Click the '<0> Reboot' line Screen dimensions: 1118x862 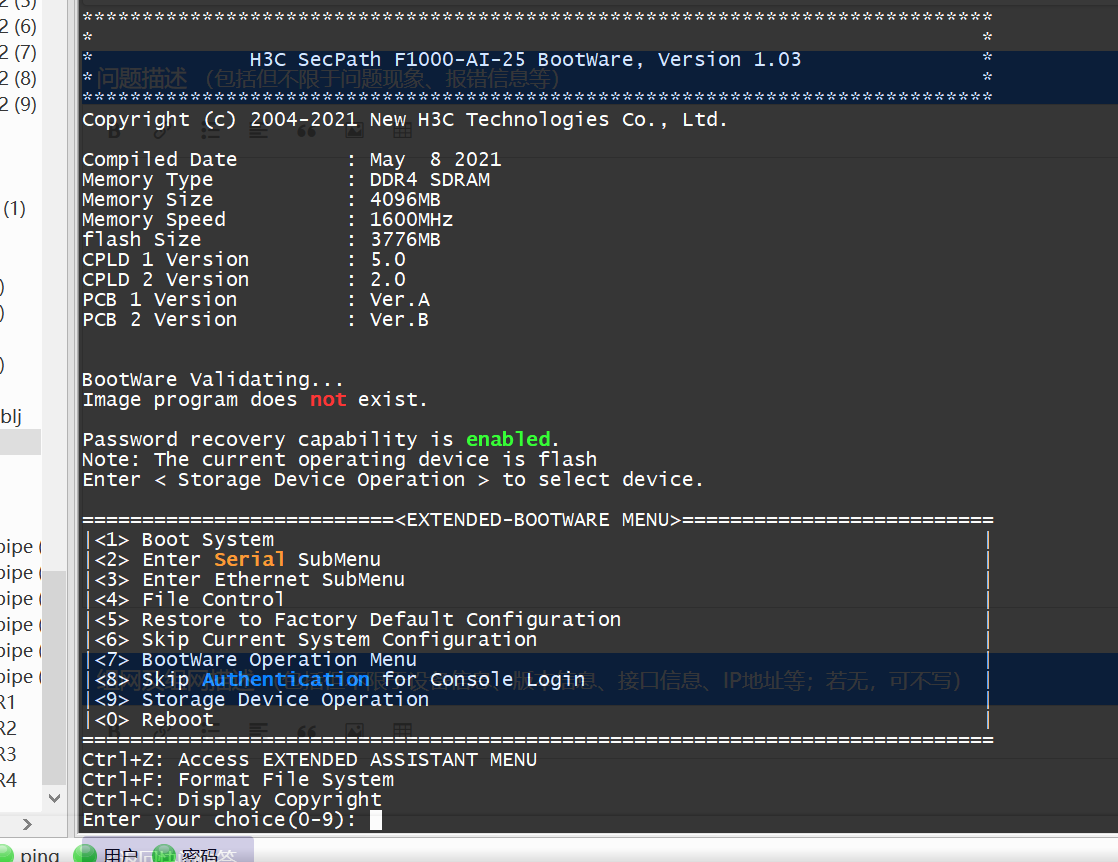(x=154, y=719)
